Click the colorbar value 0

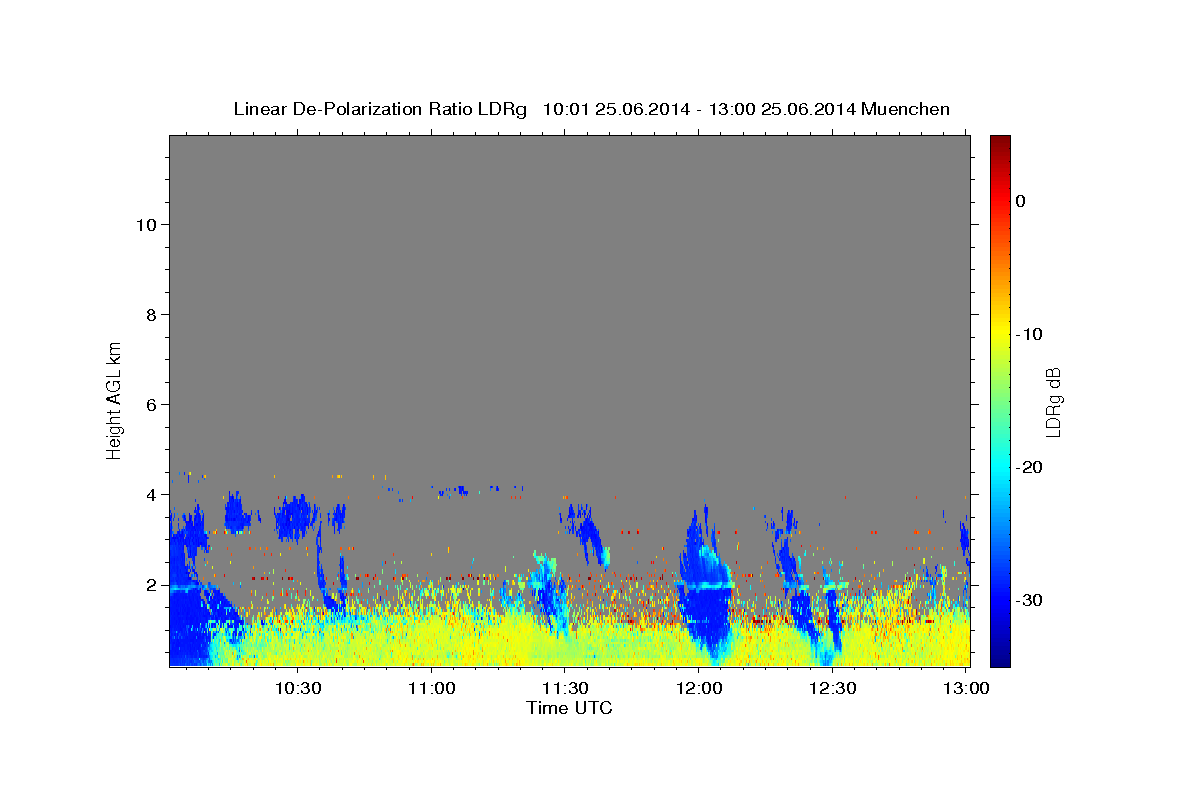[x=1021, y=201]
